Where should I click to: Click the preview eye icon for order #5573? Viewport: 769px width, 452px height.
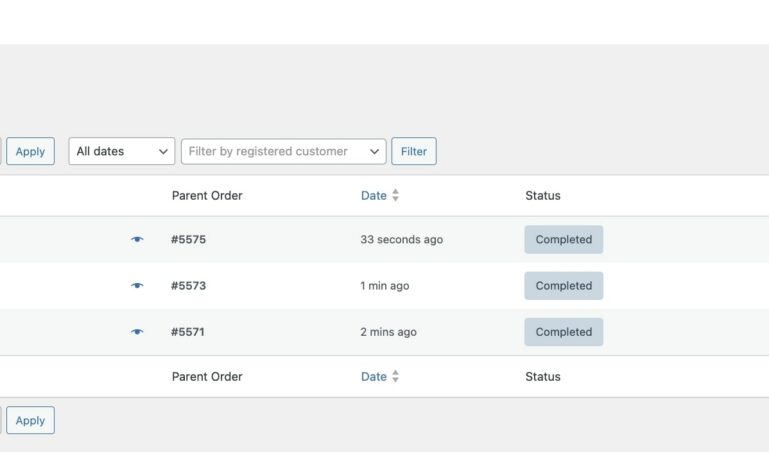coord(137,286)
